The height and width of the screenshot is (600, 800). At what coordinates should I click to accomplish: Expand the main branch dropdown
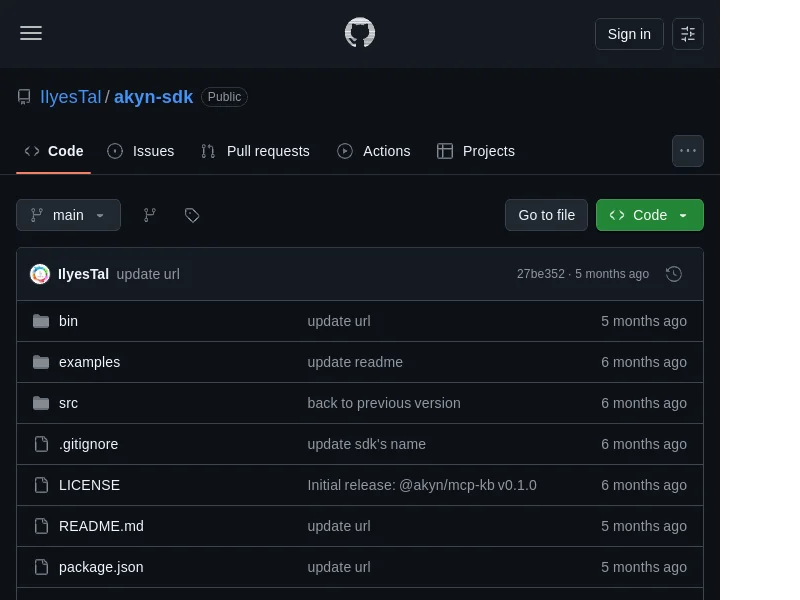[68, 215]
